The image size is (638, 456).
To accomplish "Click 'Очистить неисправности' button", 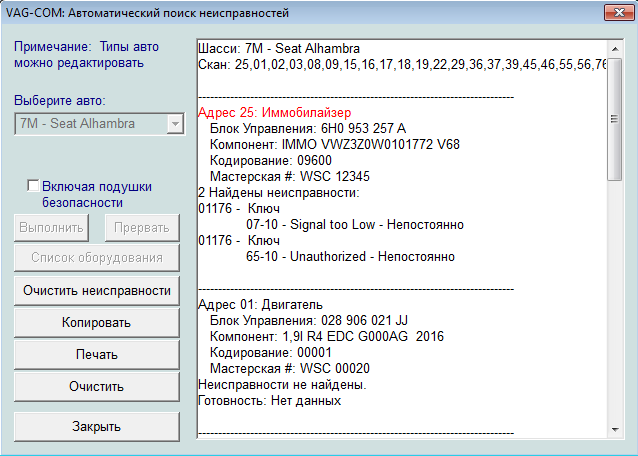I will point(96,291).
